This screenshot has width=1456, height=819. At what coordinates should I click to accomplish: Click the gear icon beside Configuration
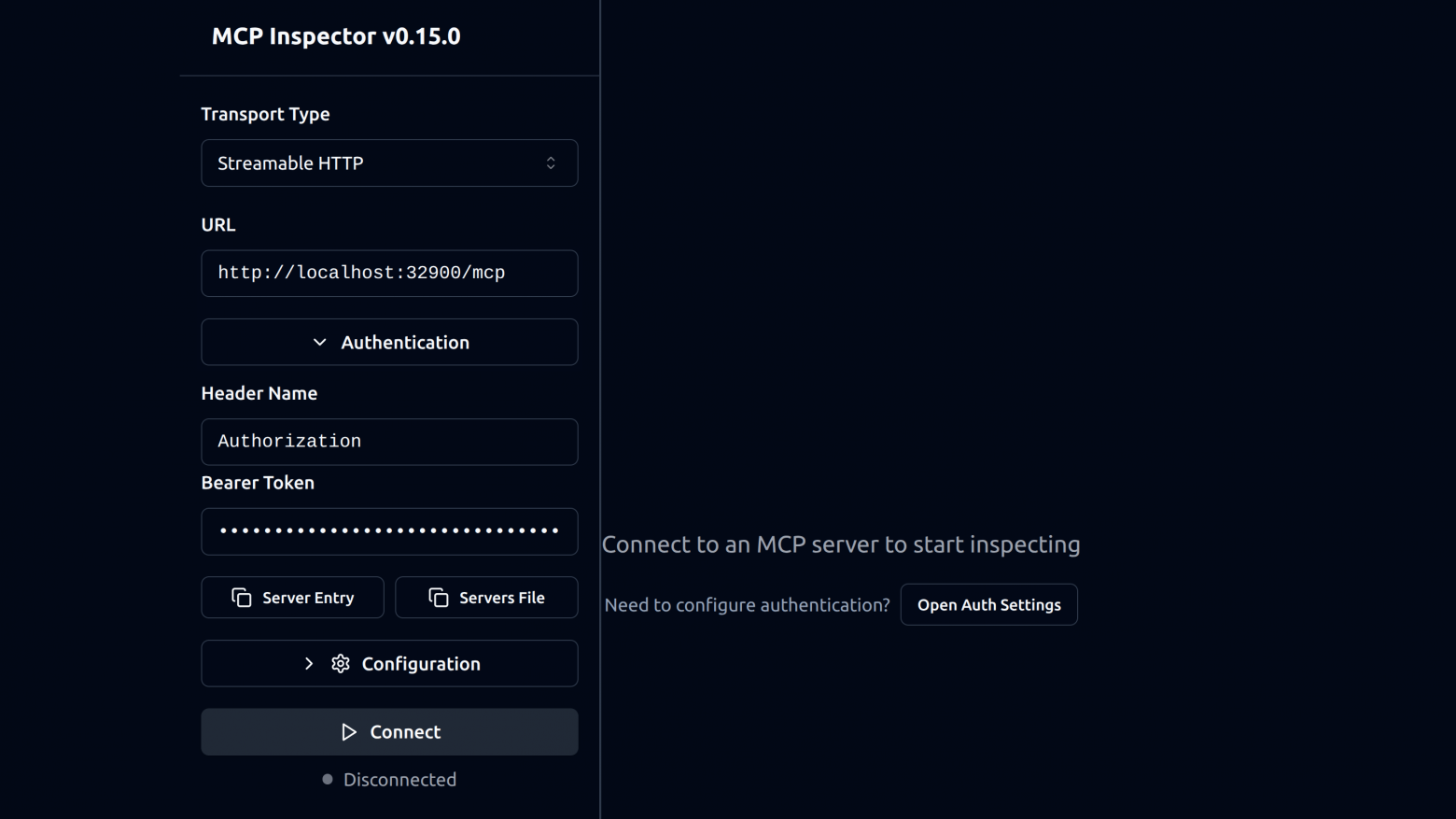tap(341, 664)
